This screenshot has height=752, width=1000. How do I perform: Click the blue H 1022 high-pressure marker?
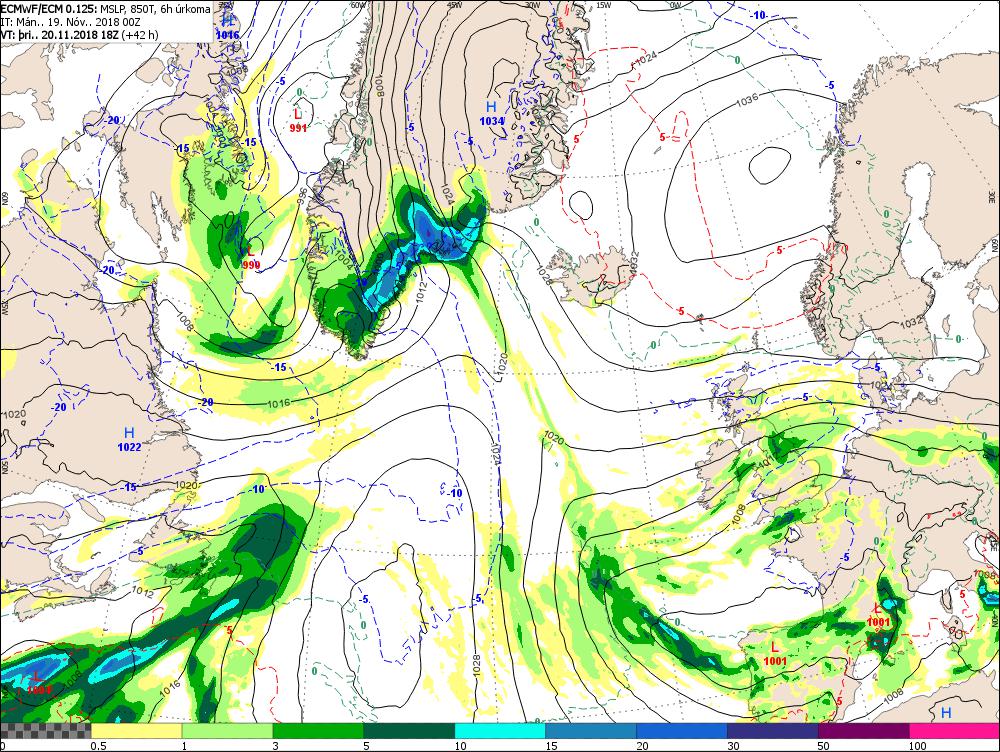129,440
